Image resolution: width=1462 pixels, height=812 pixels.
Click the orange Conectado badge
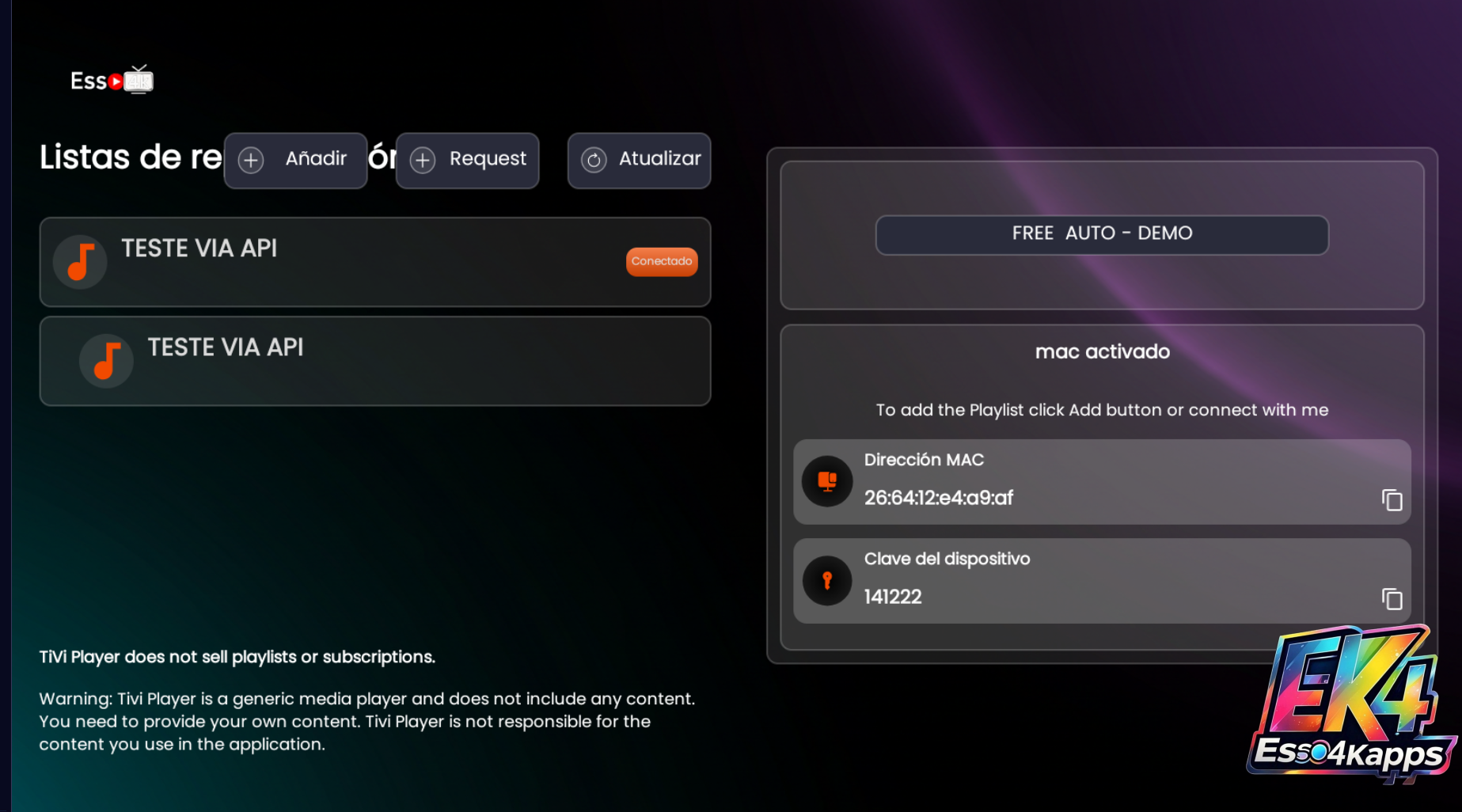pos(661,261)
